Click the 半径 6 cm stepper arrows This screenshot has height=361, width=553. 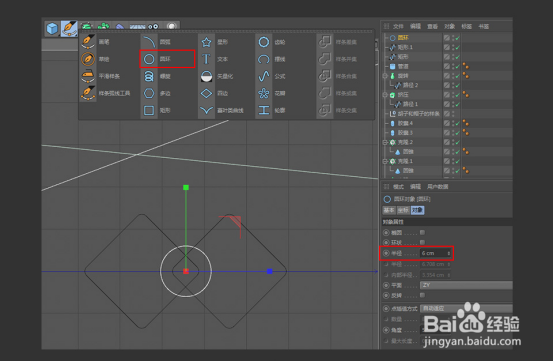(449, 253)
